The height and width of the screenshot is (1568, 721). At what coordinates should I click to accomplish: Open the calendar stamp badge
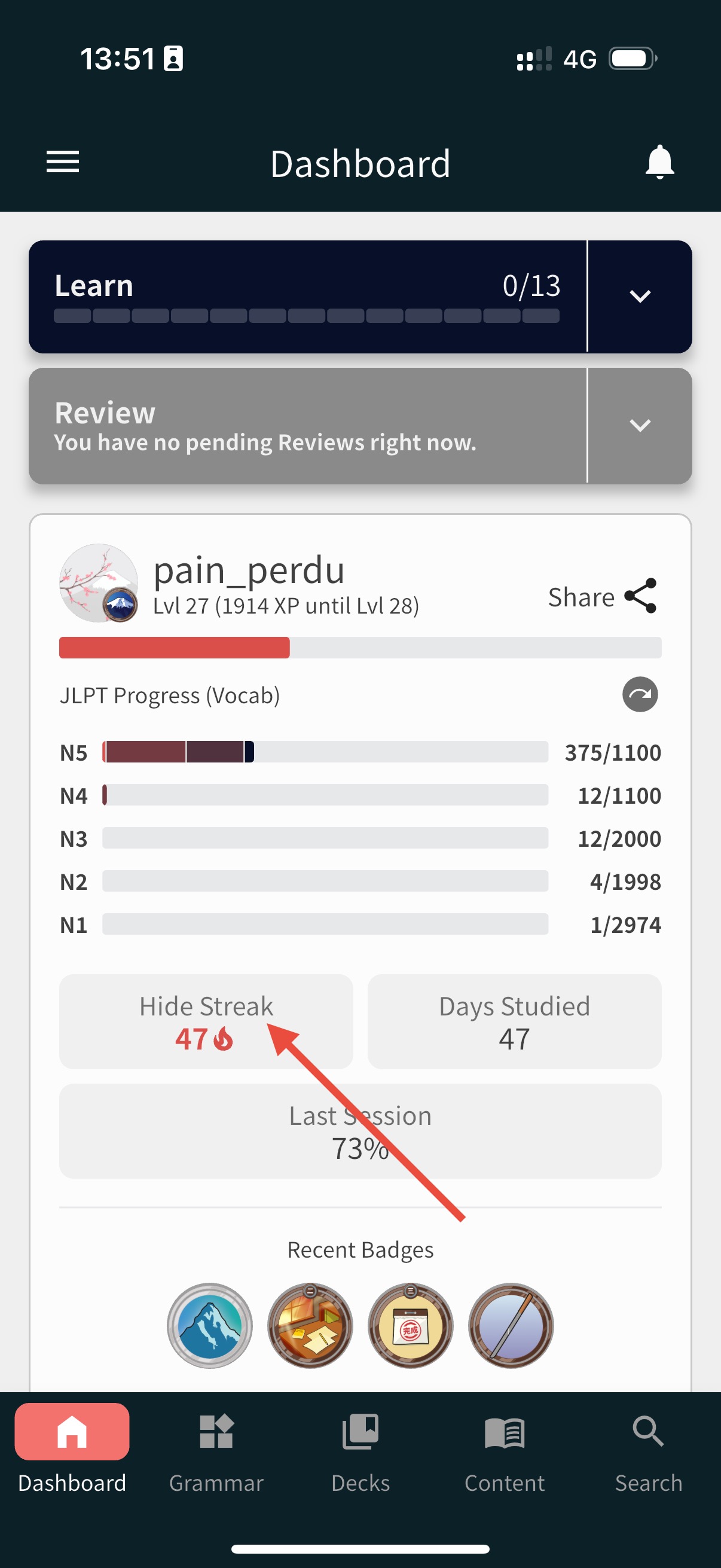tap(411, 1325)
